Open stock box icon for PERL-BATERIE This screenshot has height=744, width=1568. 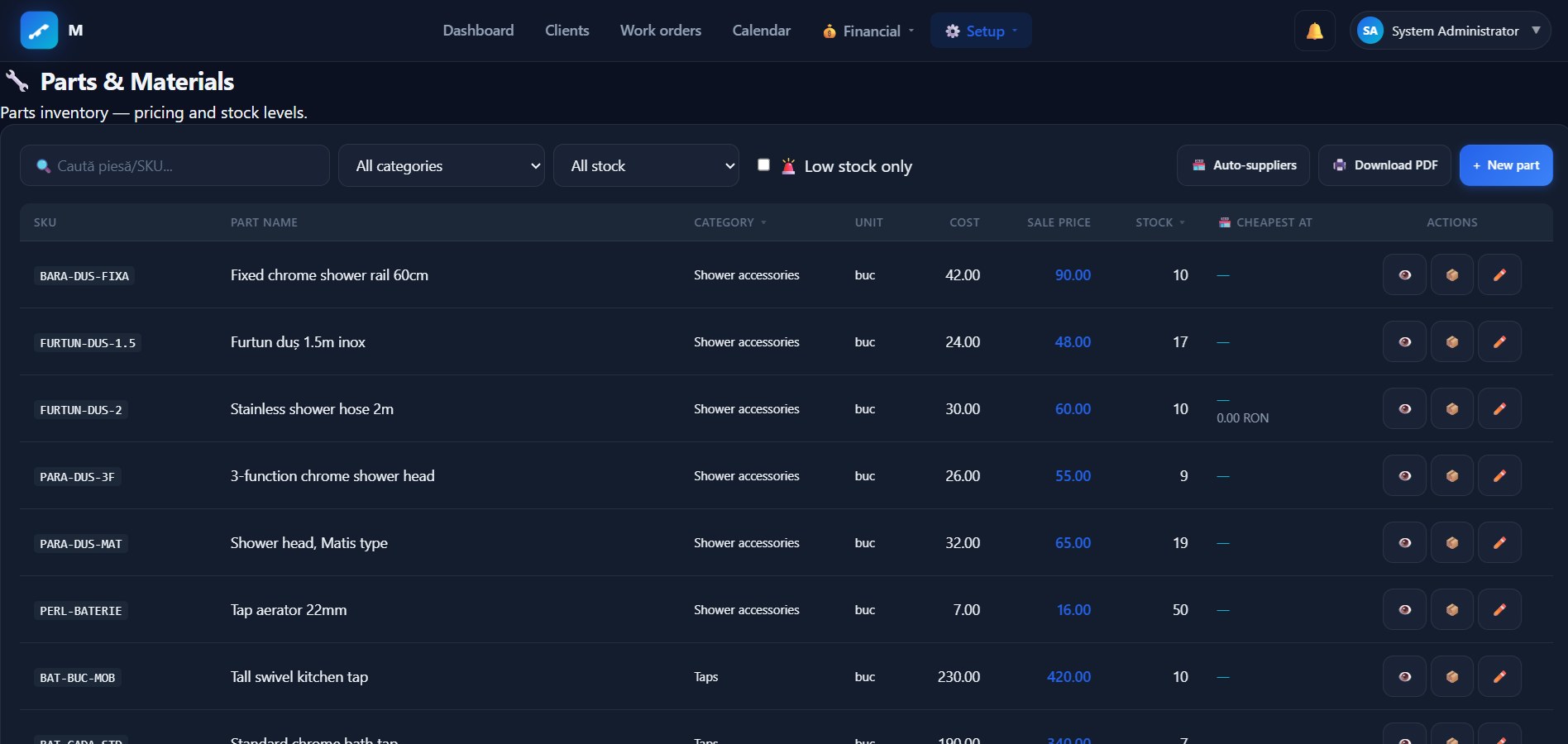click(x=1451, y=609)
